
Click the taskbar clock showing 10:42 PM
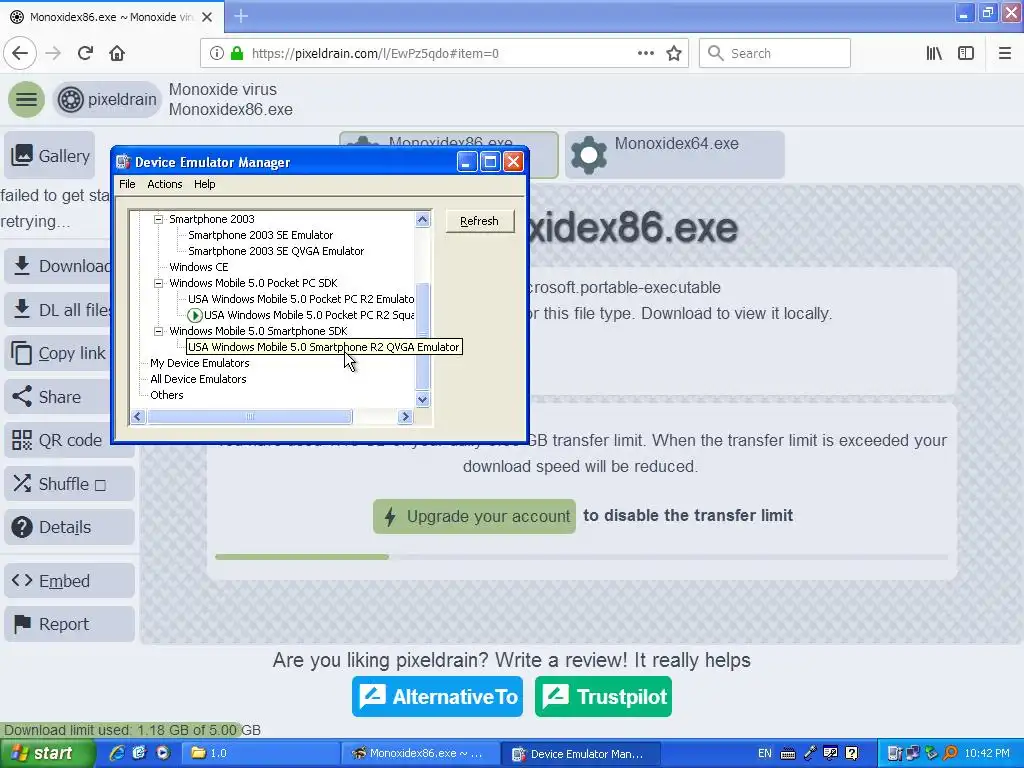point(987,753)
